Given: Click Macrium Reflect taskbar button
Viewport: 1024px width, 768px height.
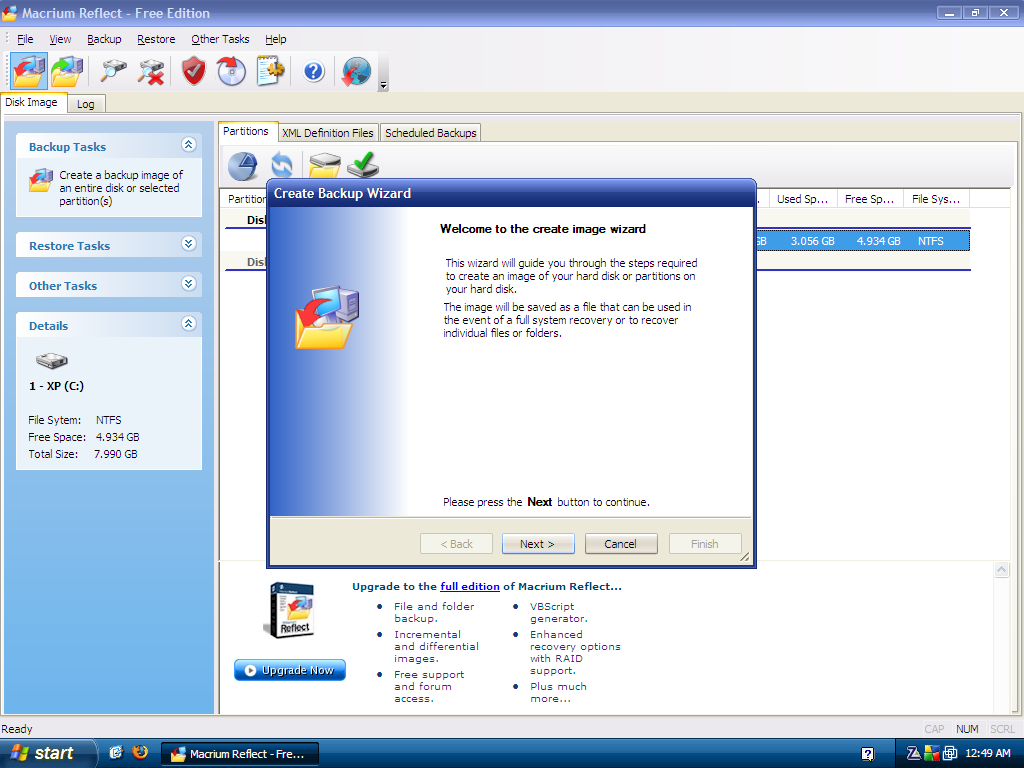Looking at the screenshot, I should 240,754.
